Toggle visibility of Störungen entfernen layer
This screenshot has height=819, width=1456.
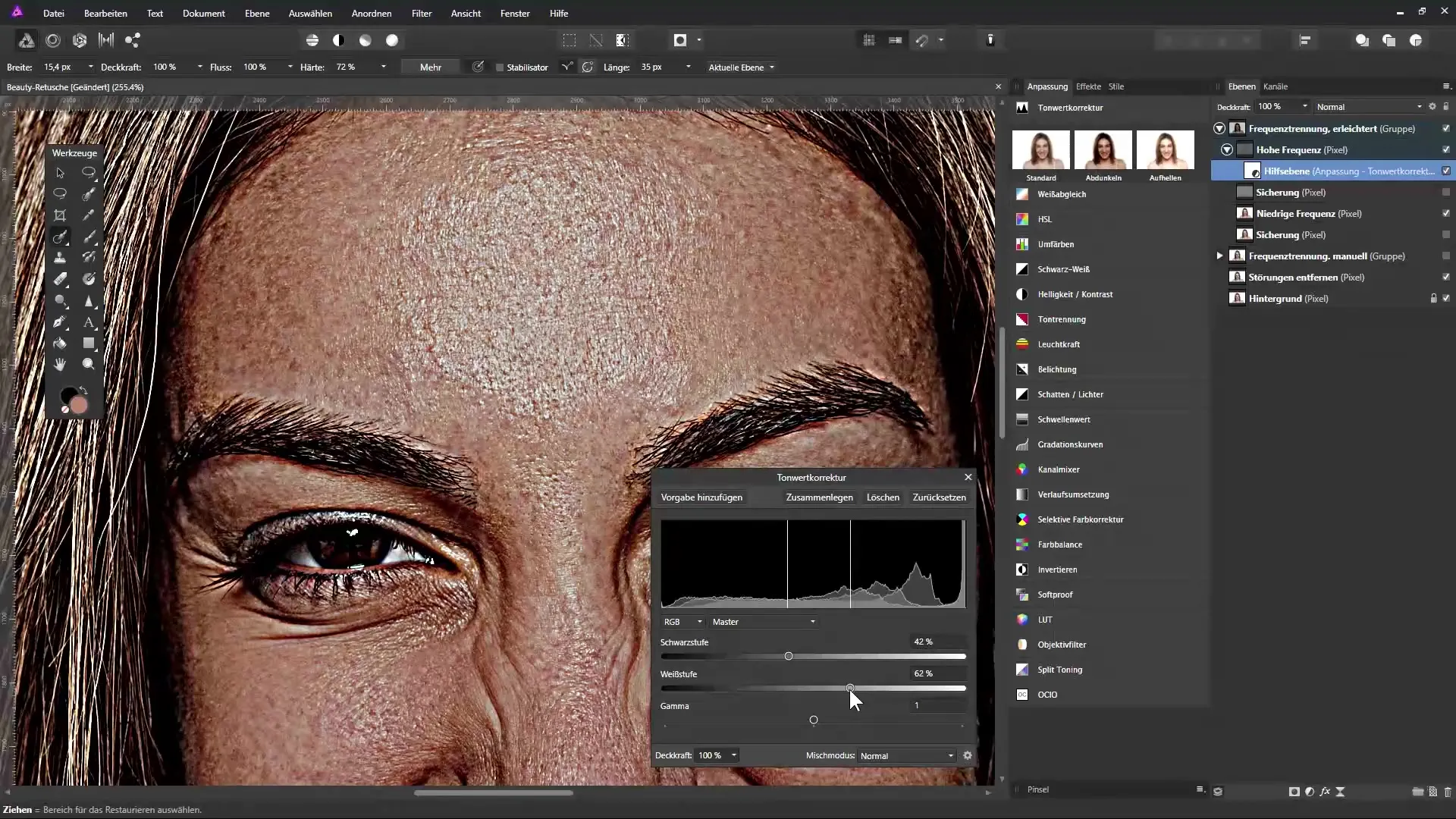click(1446, 278)
